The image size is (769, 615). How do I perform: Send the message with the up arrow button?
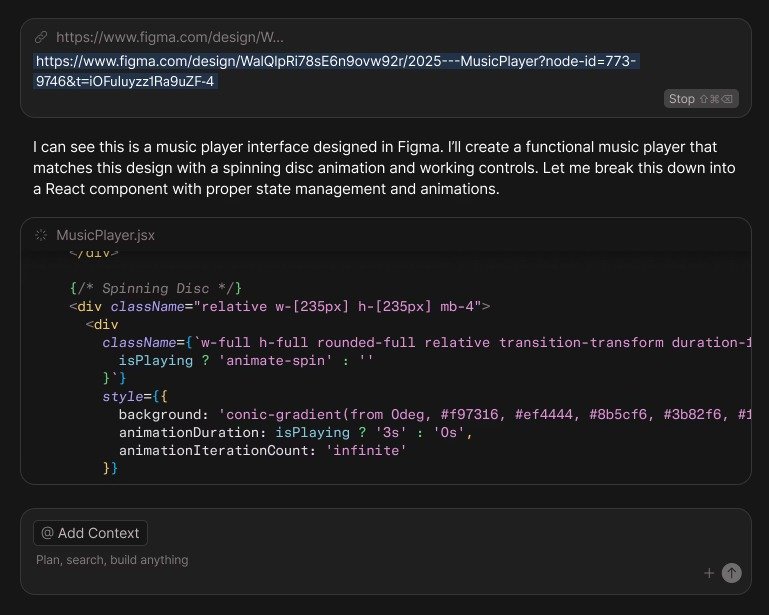click(x=732, y=573)
